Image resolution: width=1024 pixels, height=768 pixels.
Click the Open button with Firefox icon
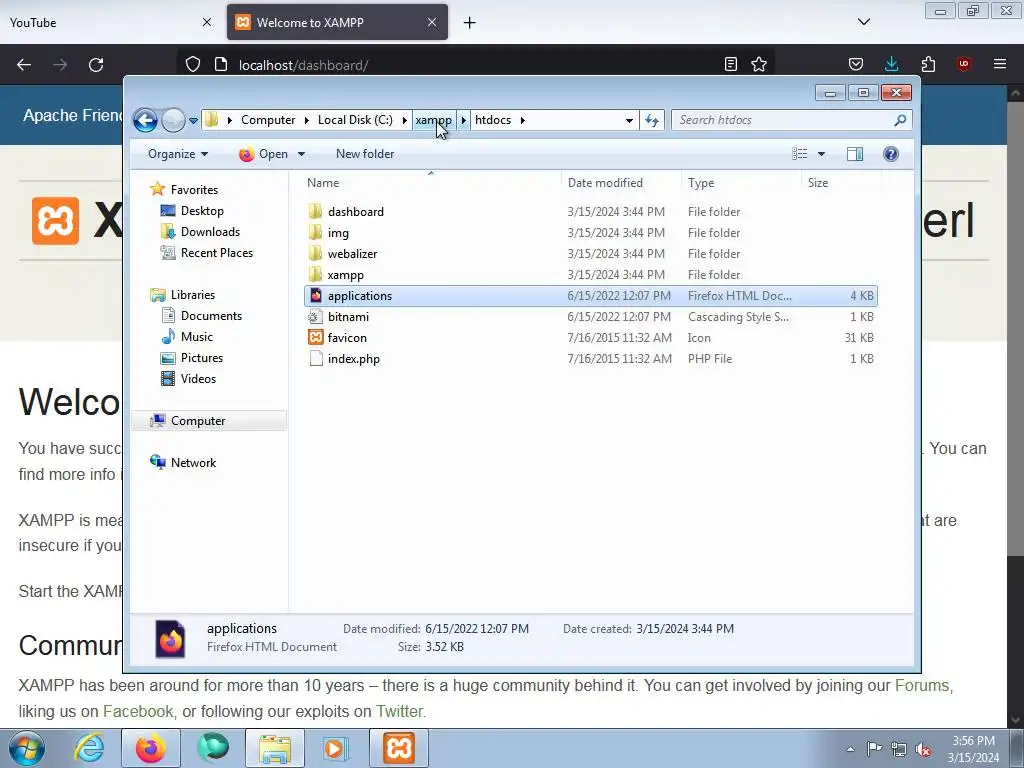(264, 153)
